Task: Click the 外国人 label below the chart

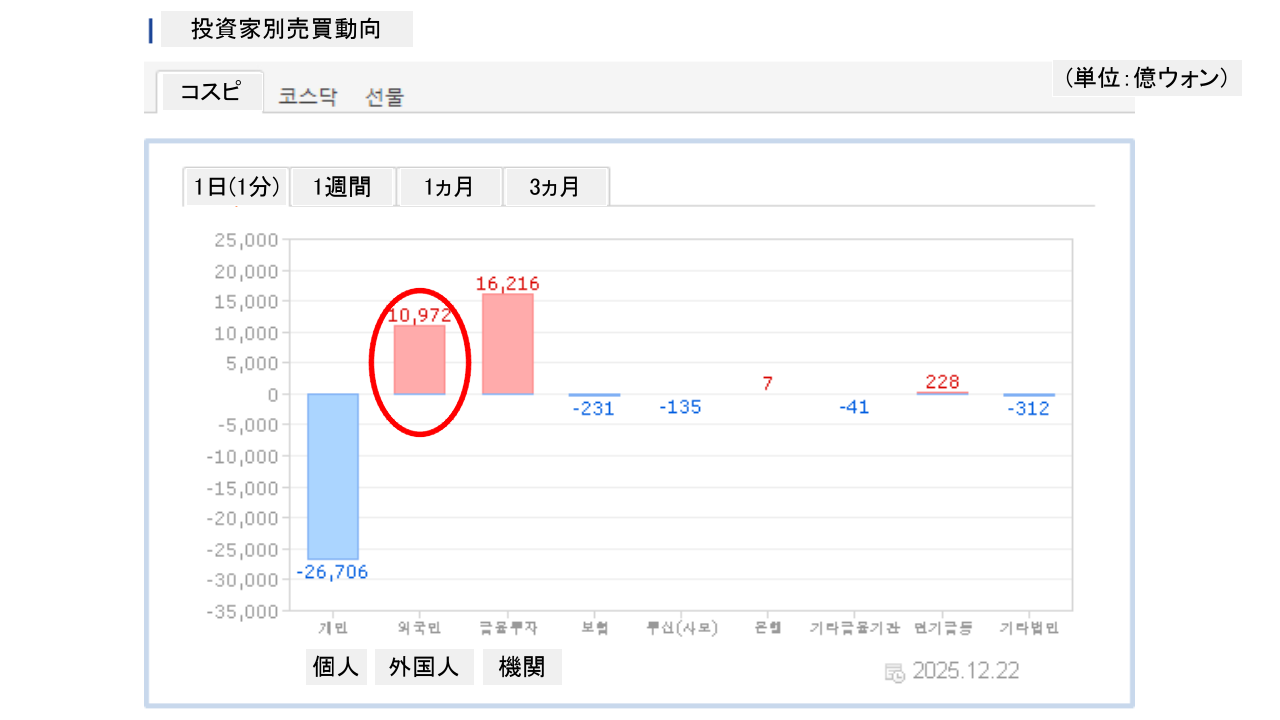Action: [424, 667]
